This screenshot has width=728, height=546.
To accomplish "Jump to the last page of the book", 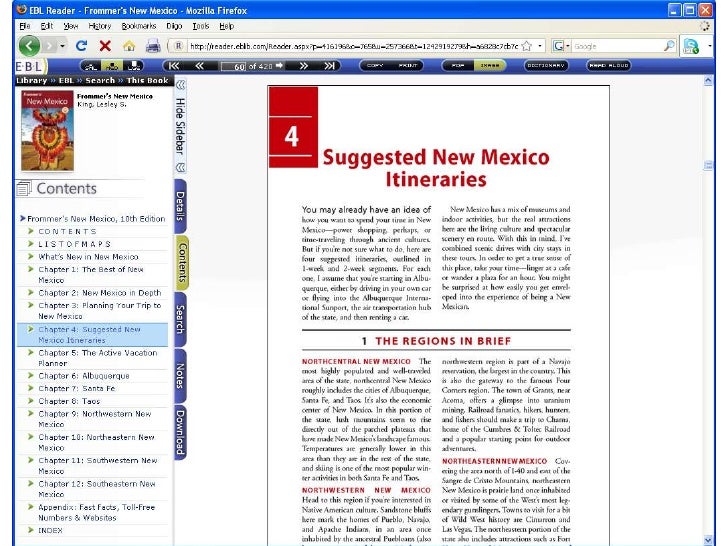I will point(329,66).
